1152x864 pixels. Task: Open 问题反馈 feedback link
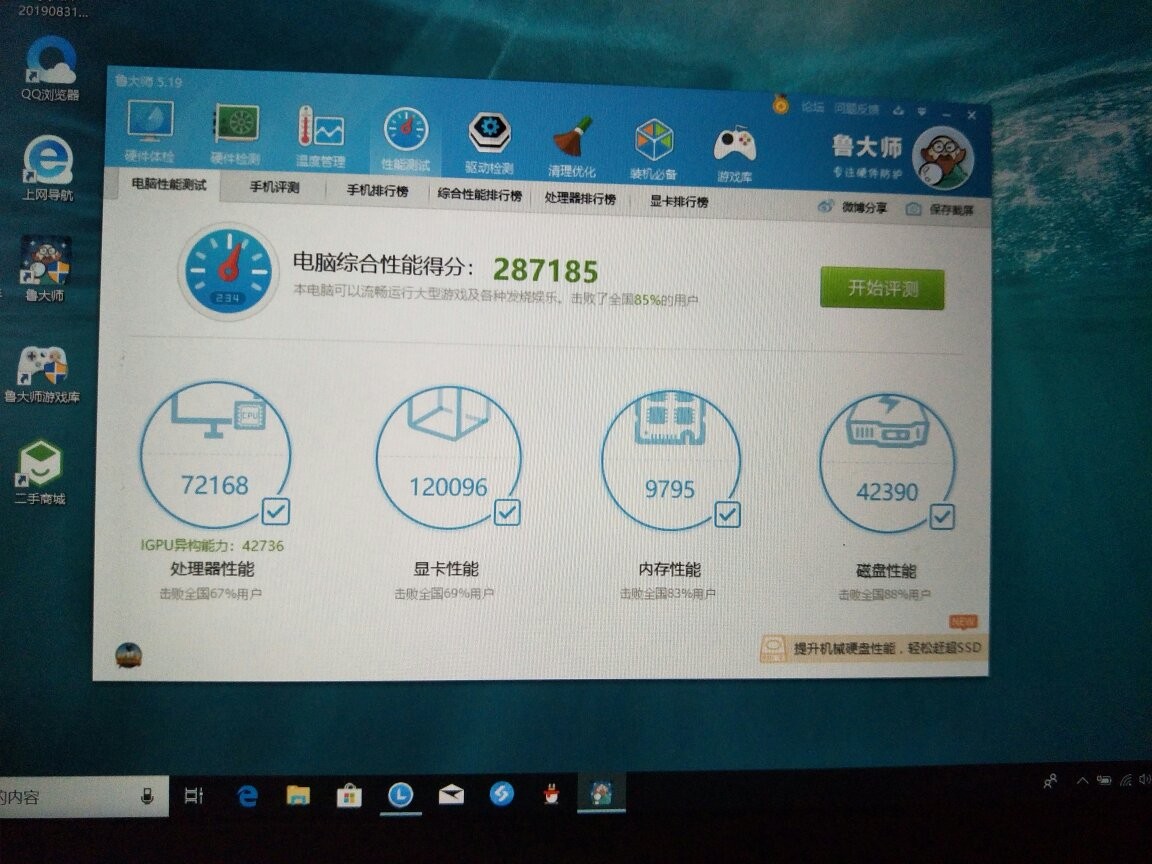tap(857, 109)
